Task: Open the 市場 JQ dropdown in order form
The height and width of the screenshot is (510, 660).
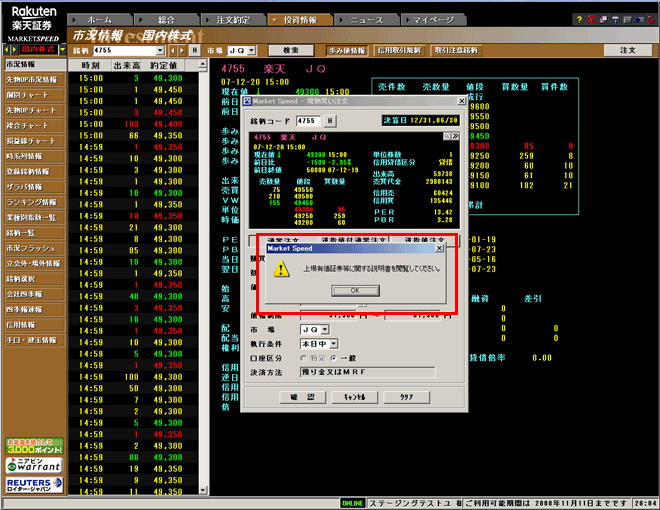Action: (x=324, y=329)
